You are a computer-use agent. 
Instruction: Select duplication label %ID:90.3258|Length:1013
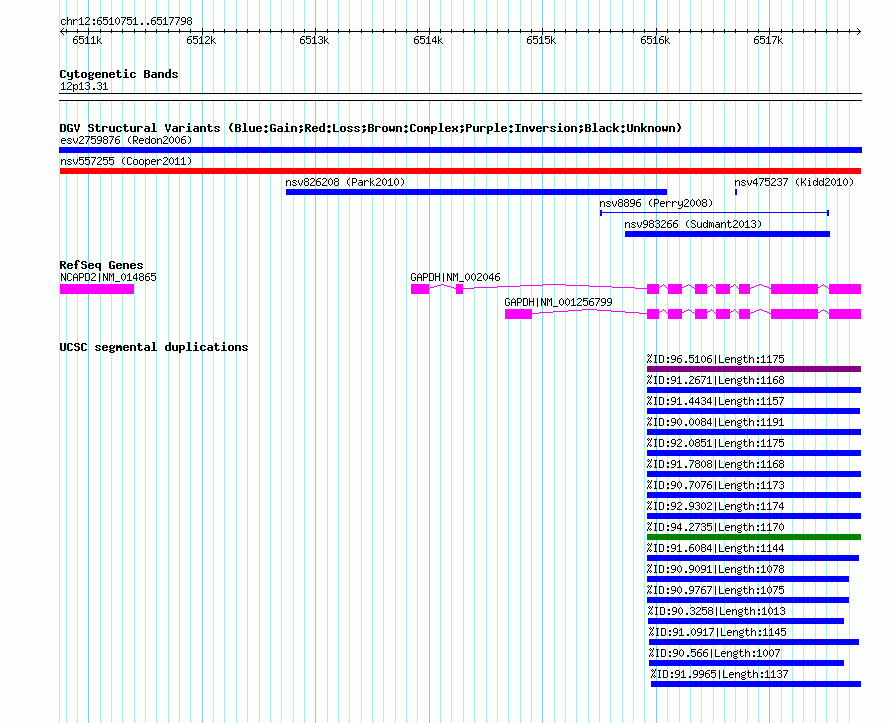(x=716, y=611)
